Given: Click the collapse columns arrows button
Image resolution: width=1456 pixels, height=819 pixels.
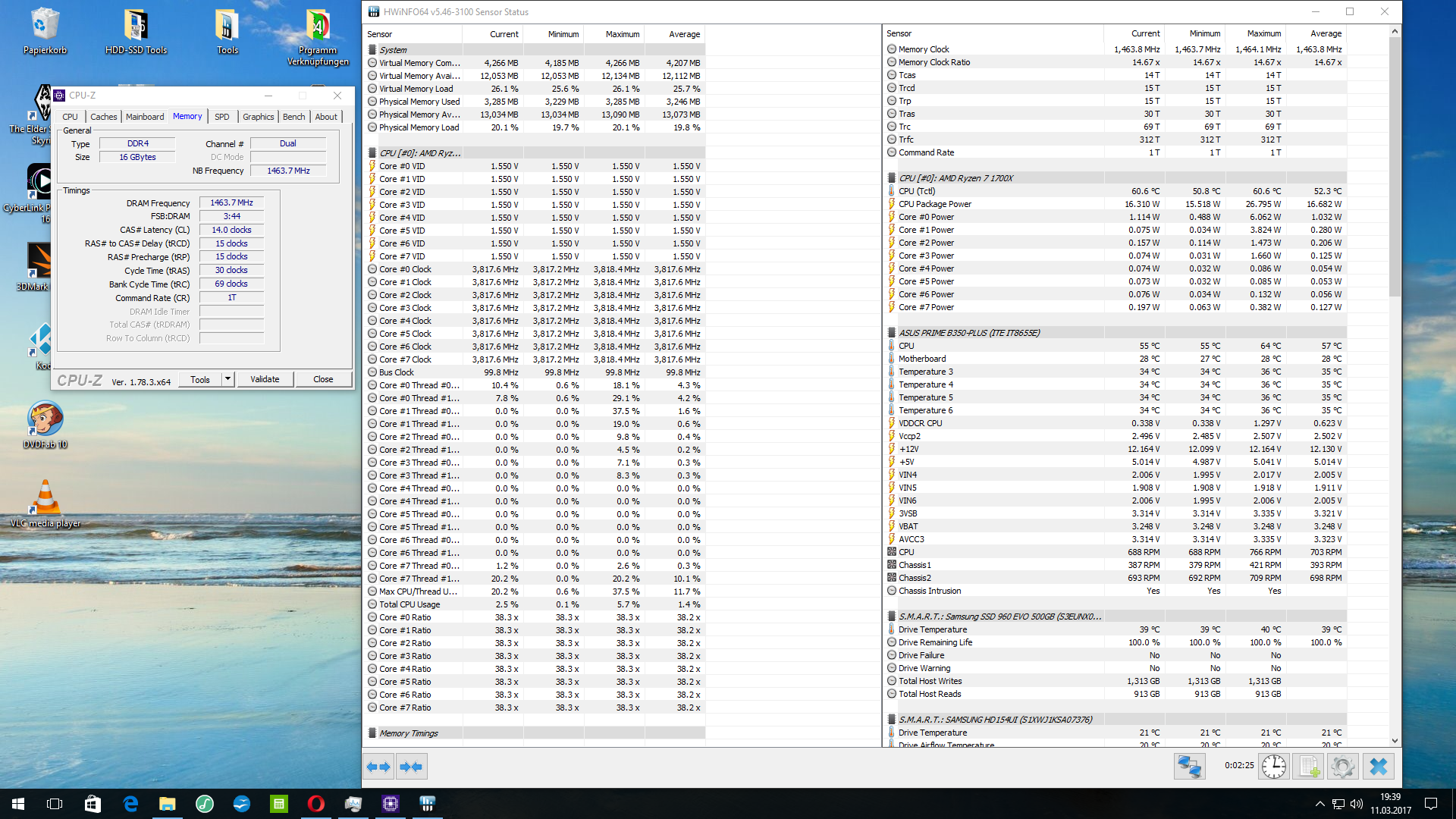Looking at the screenshot, I should click(411, 767).
